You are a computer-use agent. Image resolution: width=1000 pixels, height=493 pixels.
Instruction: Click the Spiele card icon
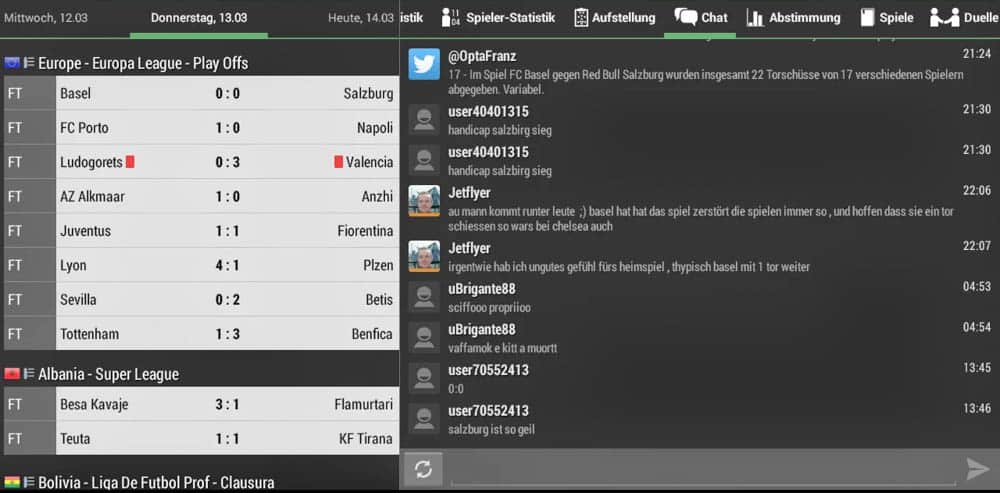(867, 18)
